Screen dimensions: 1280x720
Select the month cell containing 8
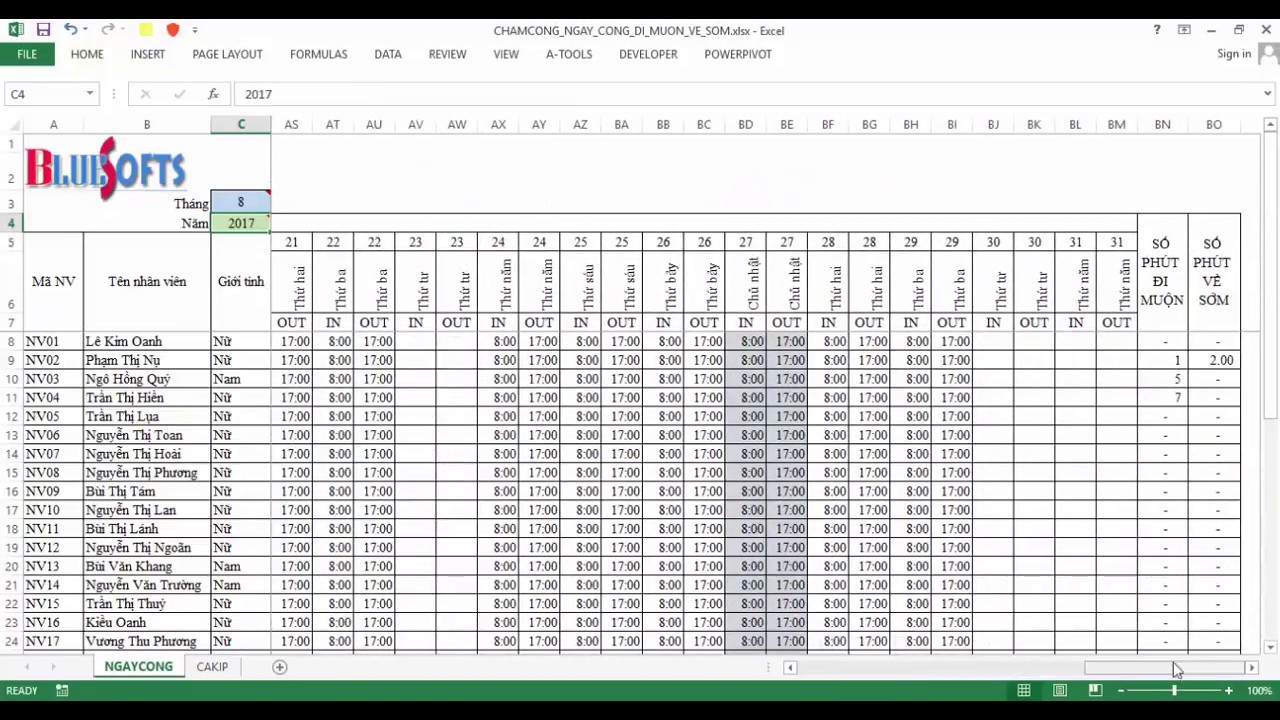[241, 202]
